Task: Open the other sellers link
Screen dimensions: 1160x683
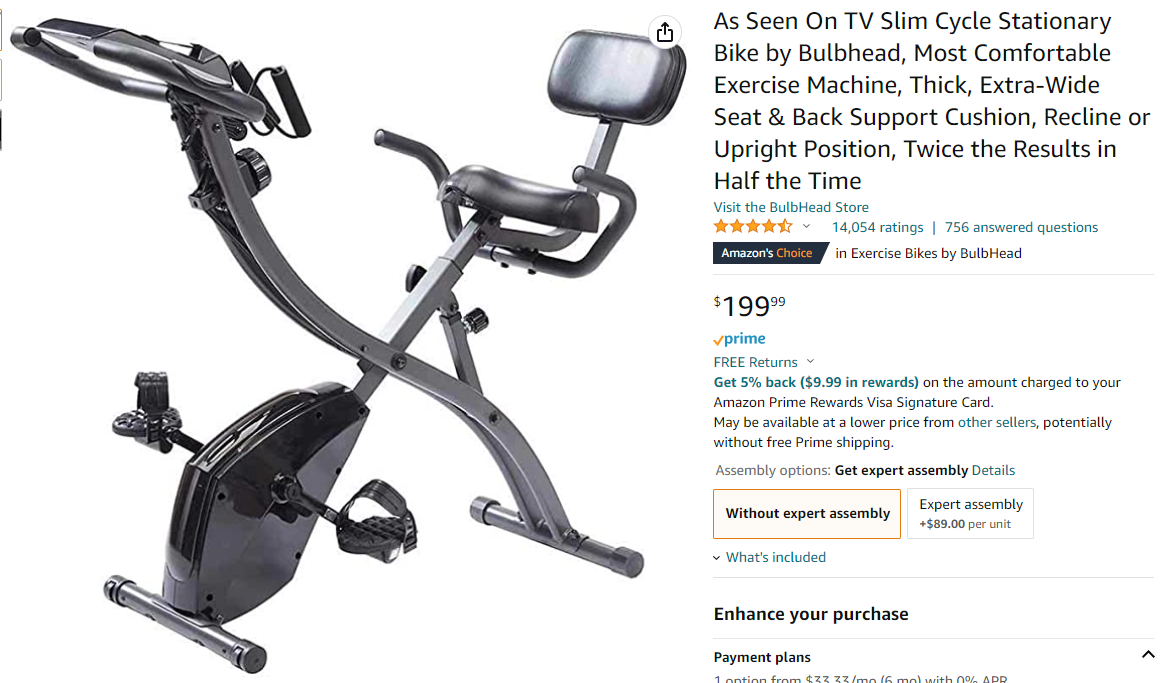Action: 997,423
